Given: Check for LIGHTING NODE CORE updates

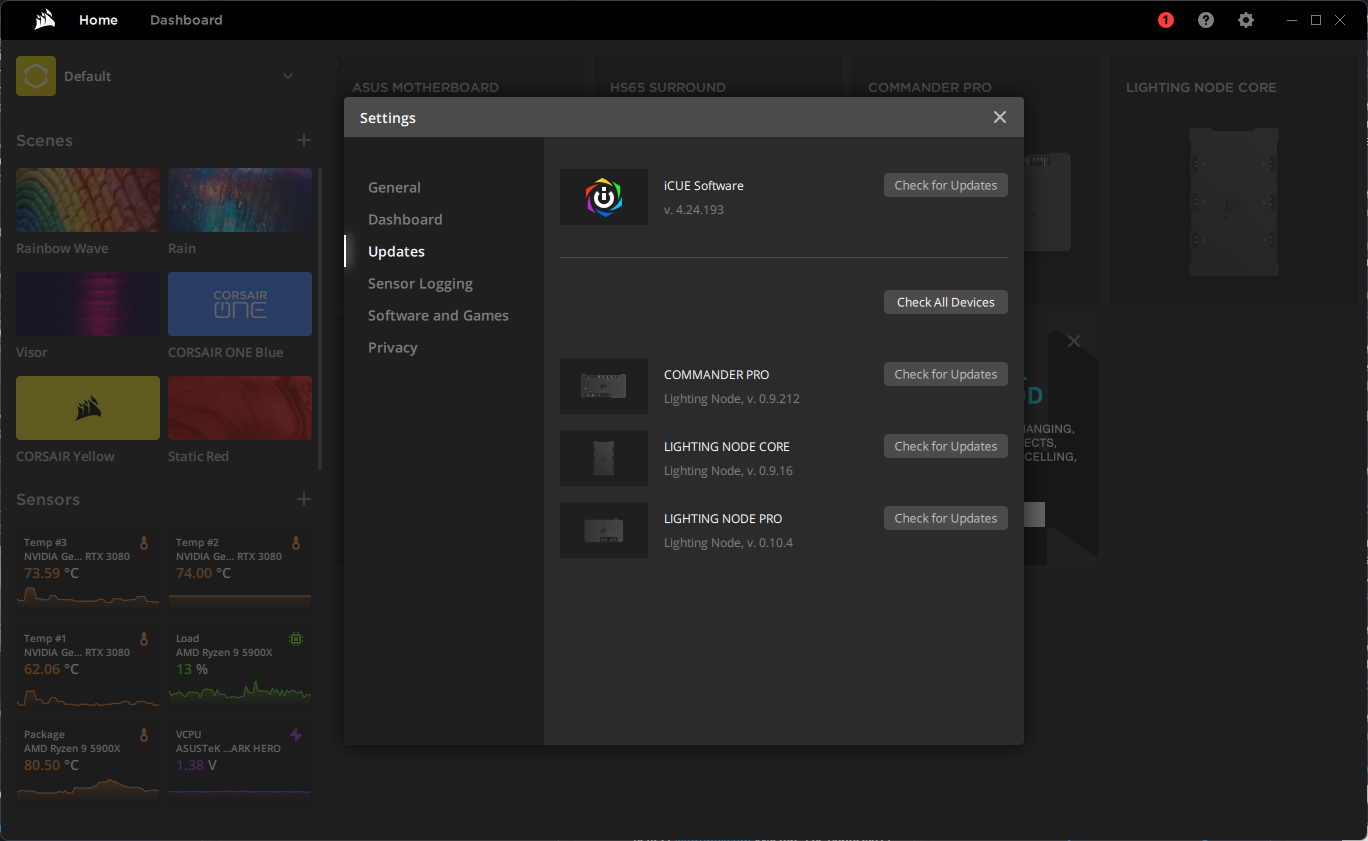Looking at the screenshot, I should pyautogui.click(x=946, y=446).
